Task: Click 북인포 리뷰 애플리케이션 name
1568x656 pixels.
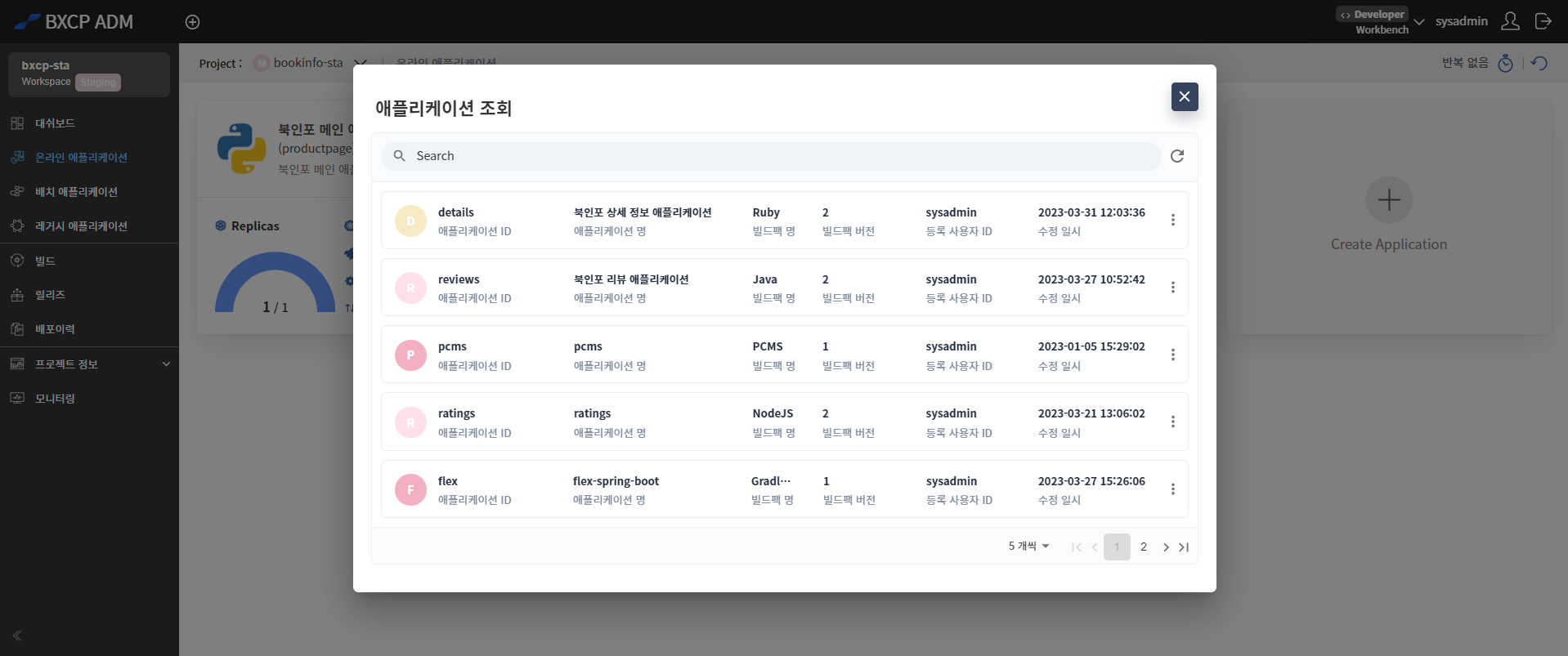Action: coord(631,279)
